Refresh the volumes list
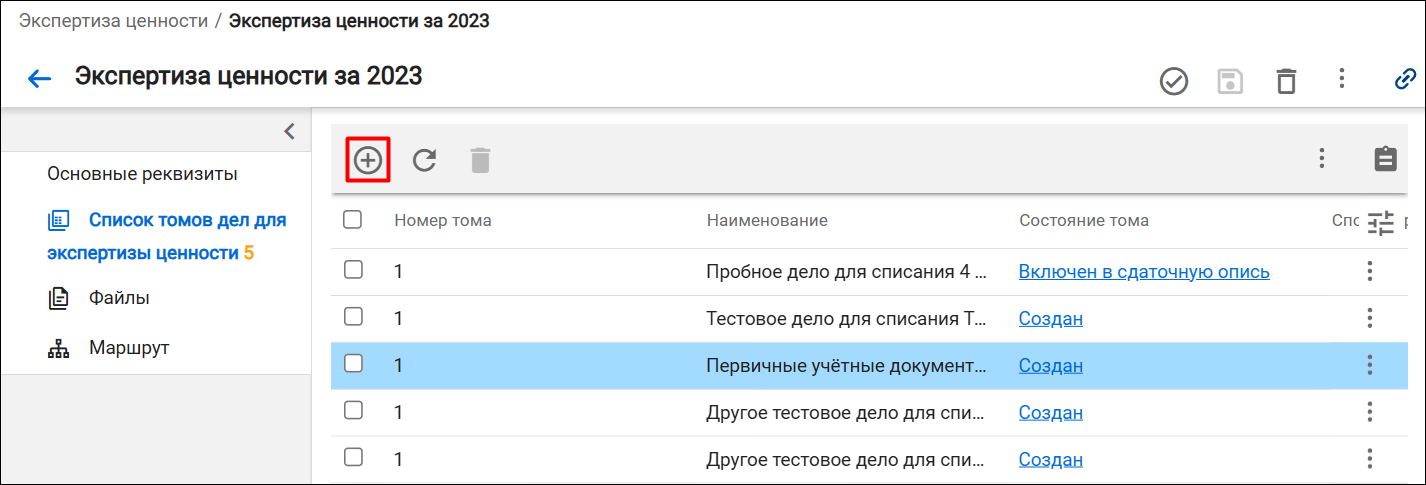Viewport: 1426px width, 485px height. (425, 160)
